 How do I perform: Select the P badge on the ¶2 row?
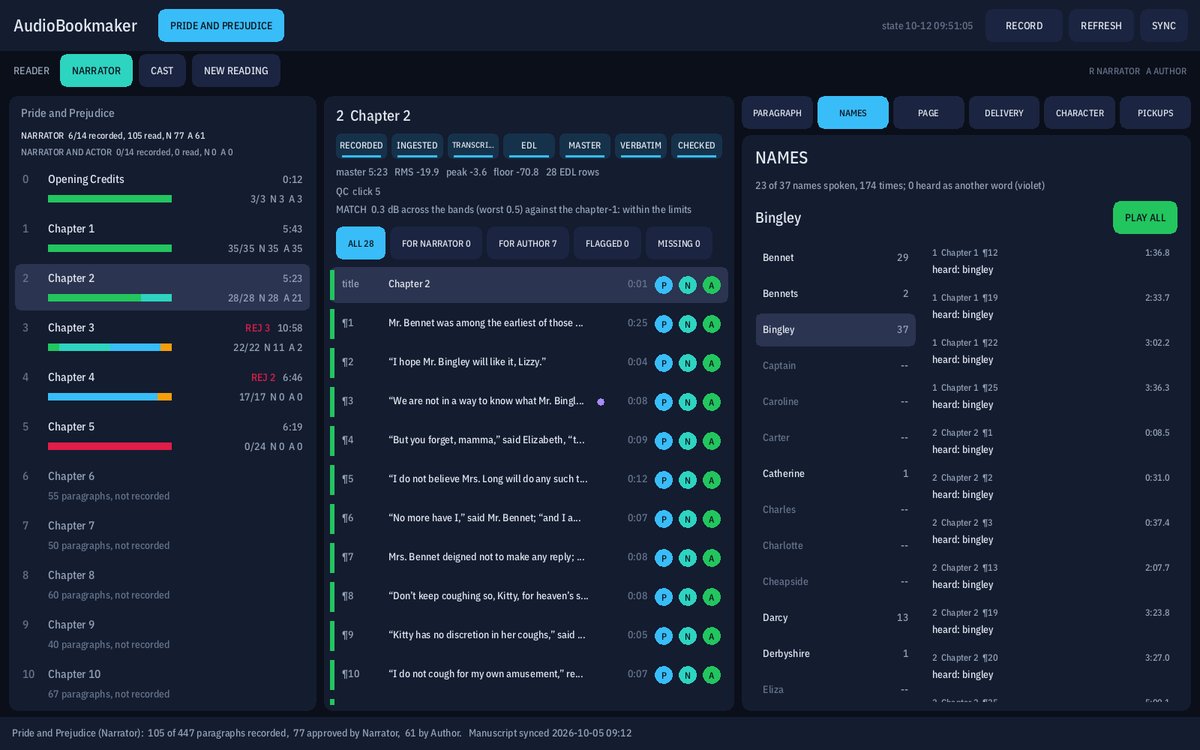coord(664,363)
